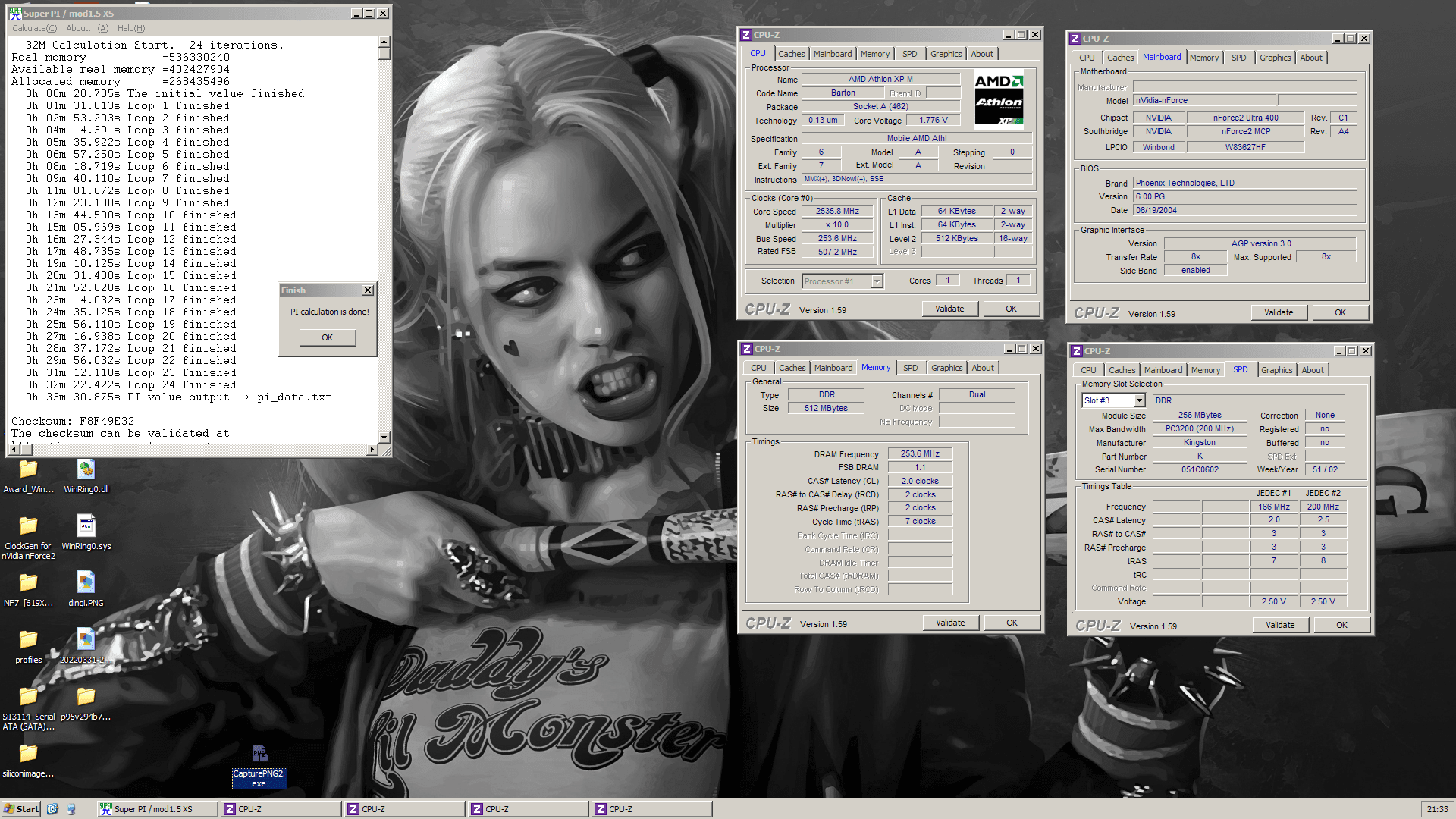Open the SPD tab in Memory window
Screen dimensions: 1456x819
(x=910, y=368)
